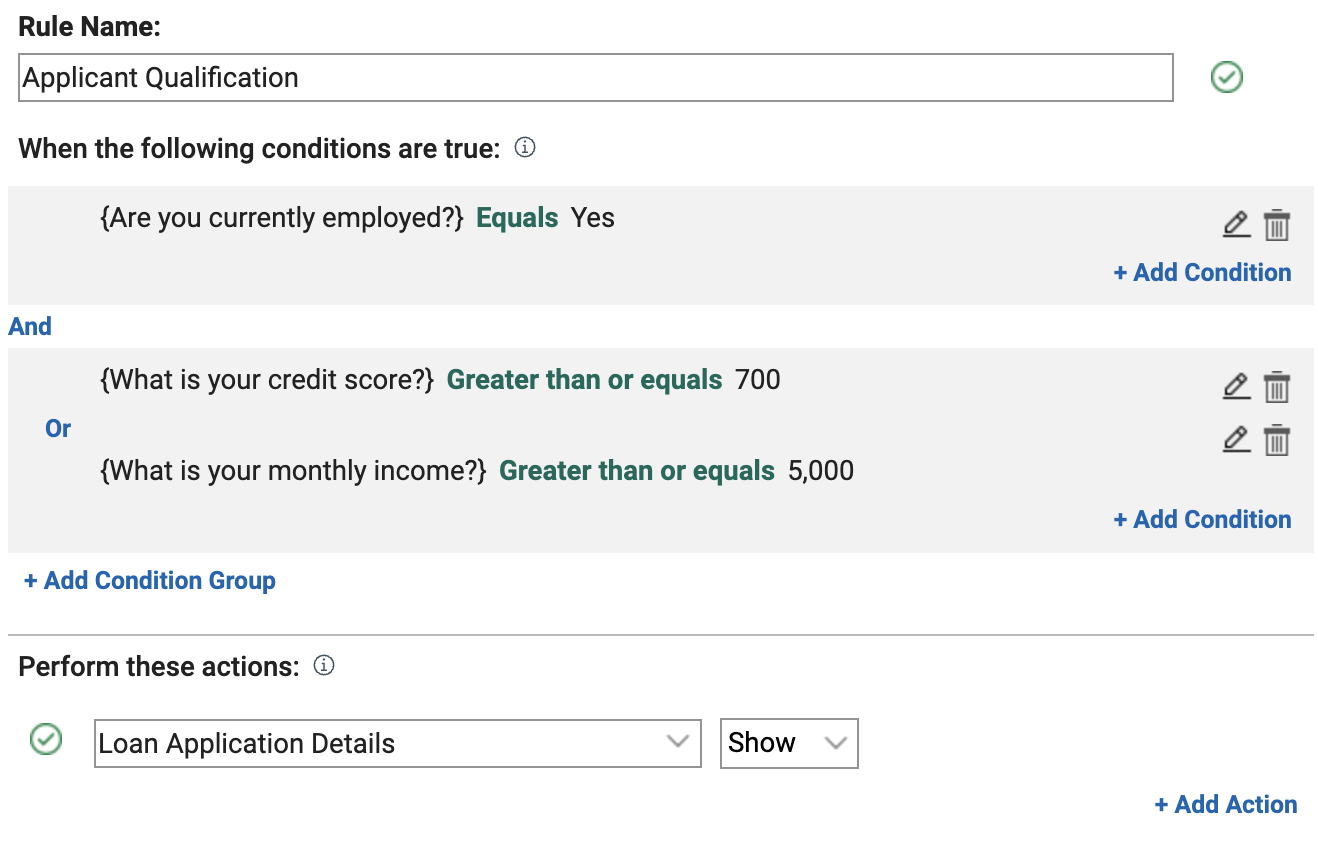The width and height of the screenshot is (1318, 846).
Task: Click green checkmark next to Rule Name field
Action: click(x=1226, y=77)
